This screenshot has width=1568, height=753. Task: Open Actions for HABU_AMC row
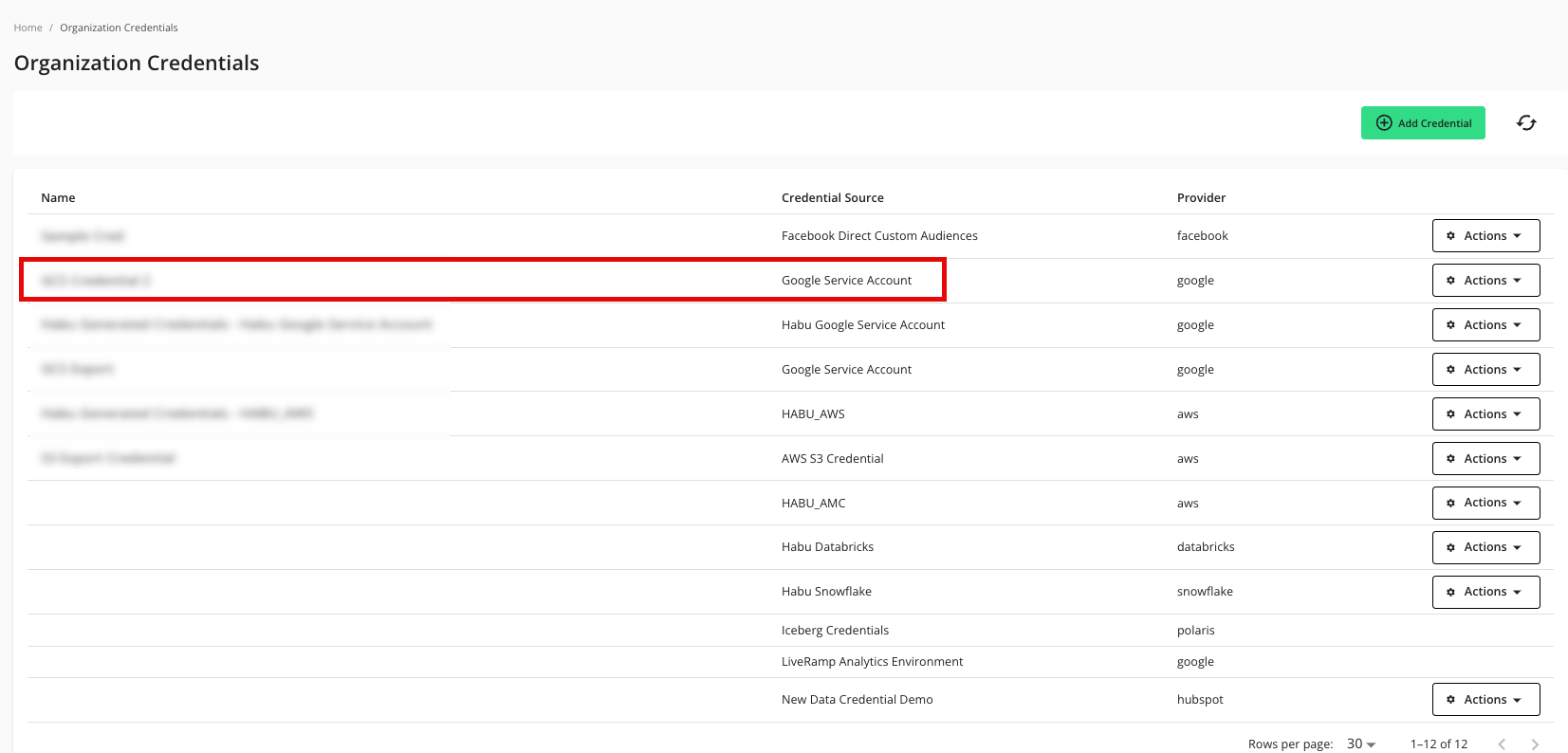1485,503
